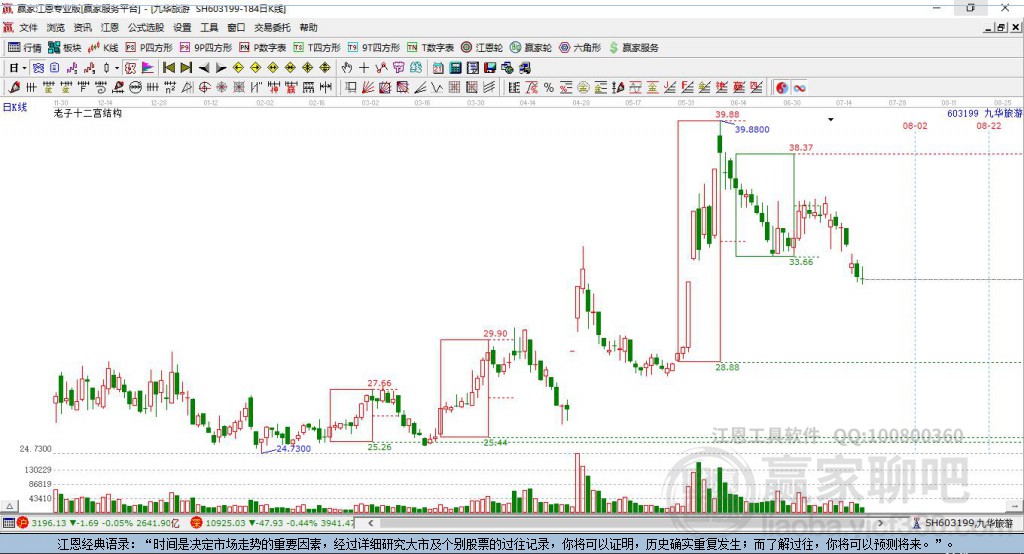Open the P数字表 number table
The height and width of the screenshot is (554, 1024).
pos(263,48)
